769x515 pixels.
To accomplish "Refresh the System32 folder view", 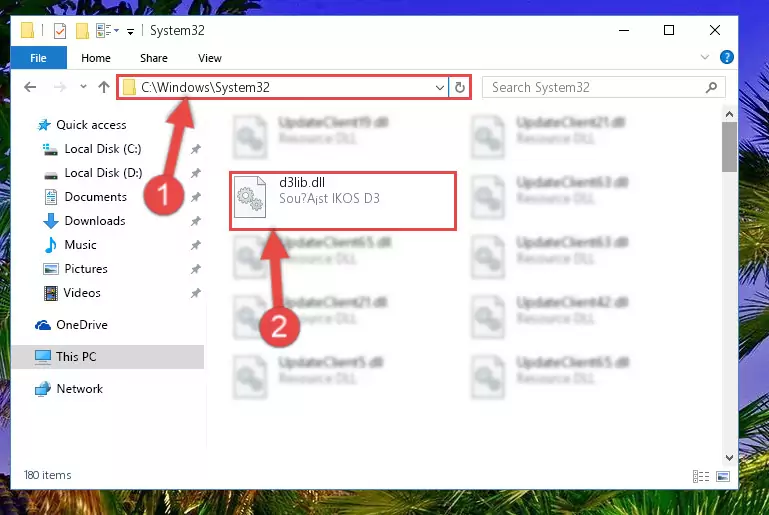I will 460,87.
